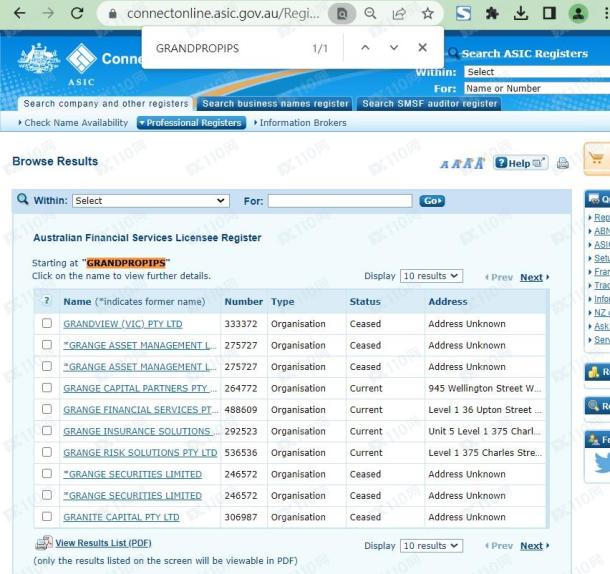Open GRANITE CAPITAL PTY LTD link

pyautogui.click(x=121, y=517)
